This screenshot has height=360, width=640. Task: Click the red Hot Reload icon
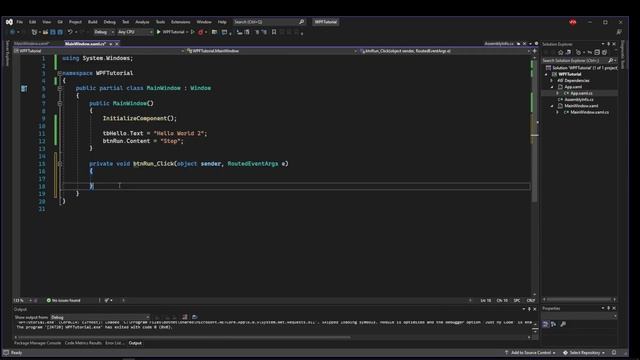pos(200,32)
